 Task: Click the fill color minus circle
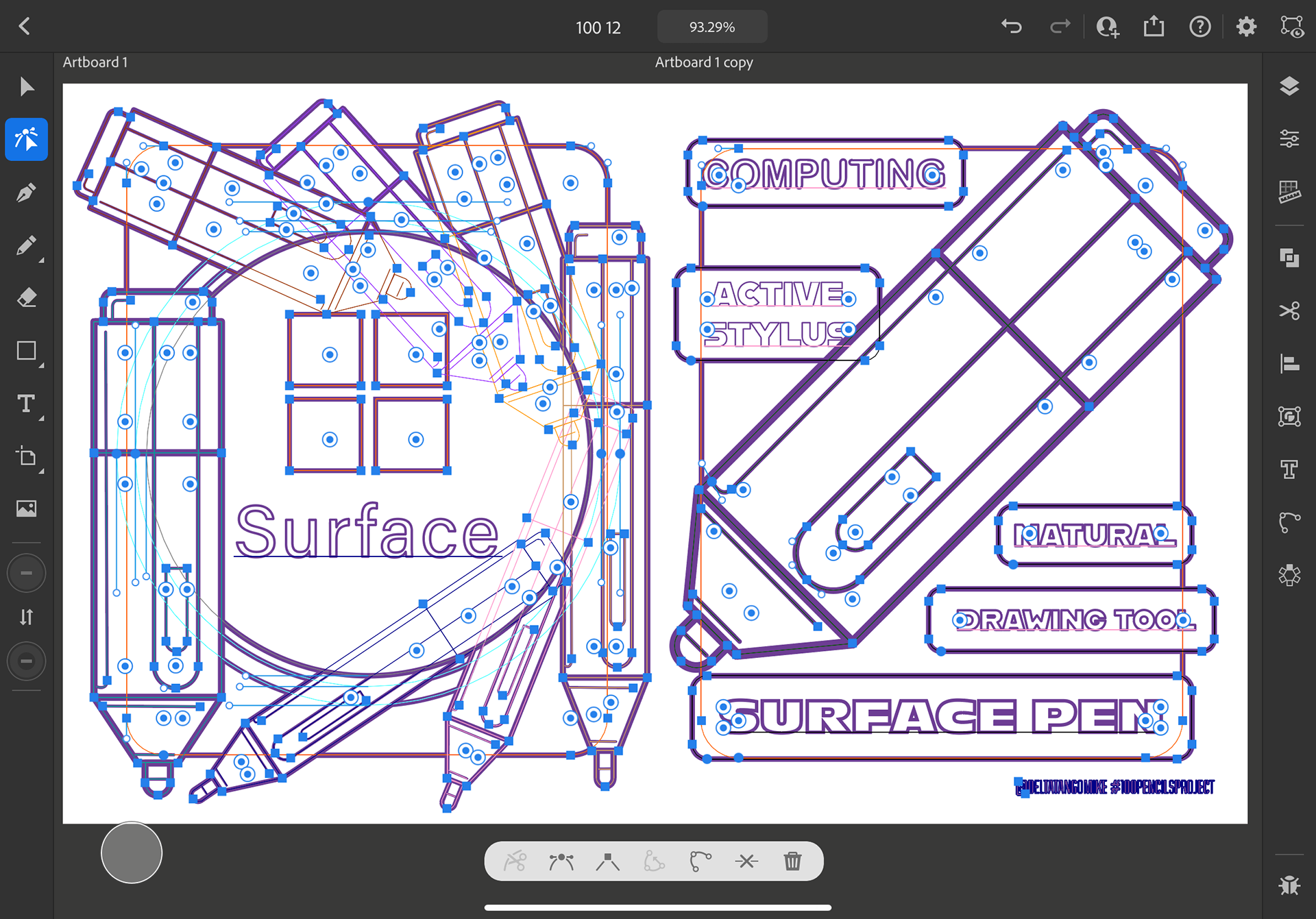(27, 573)
